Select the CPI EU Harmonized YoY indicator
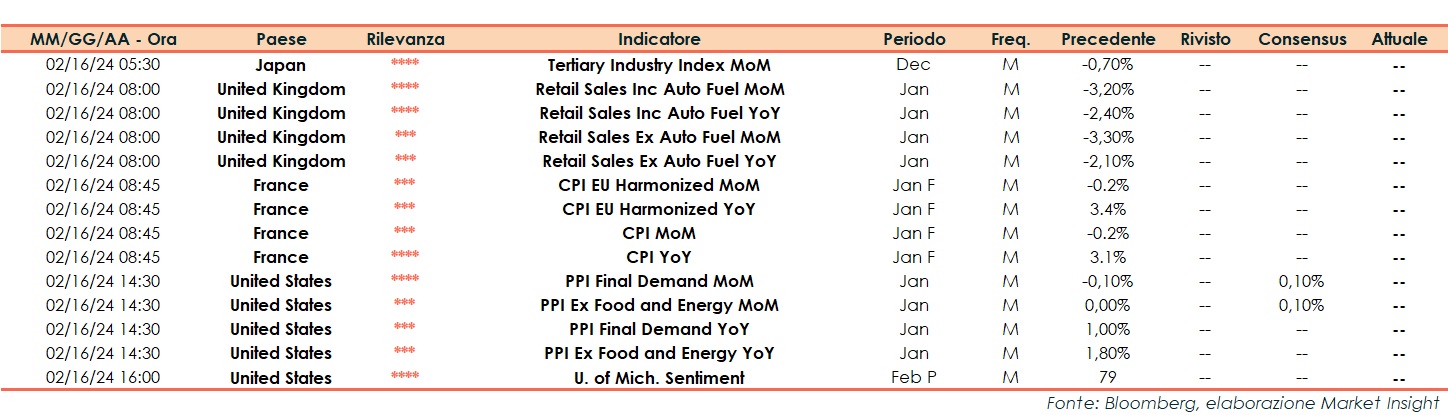 pos(659,209)
